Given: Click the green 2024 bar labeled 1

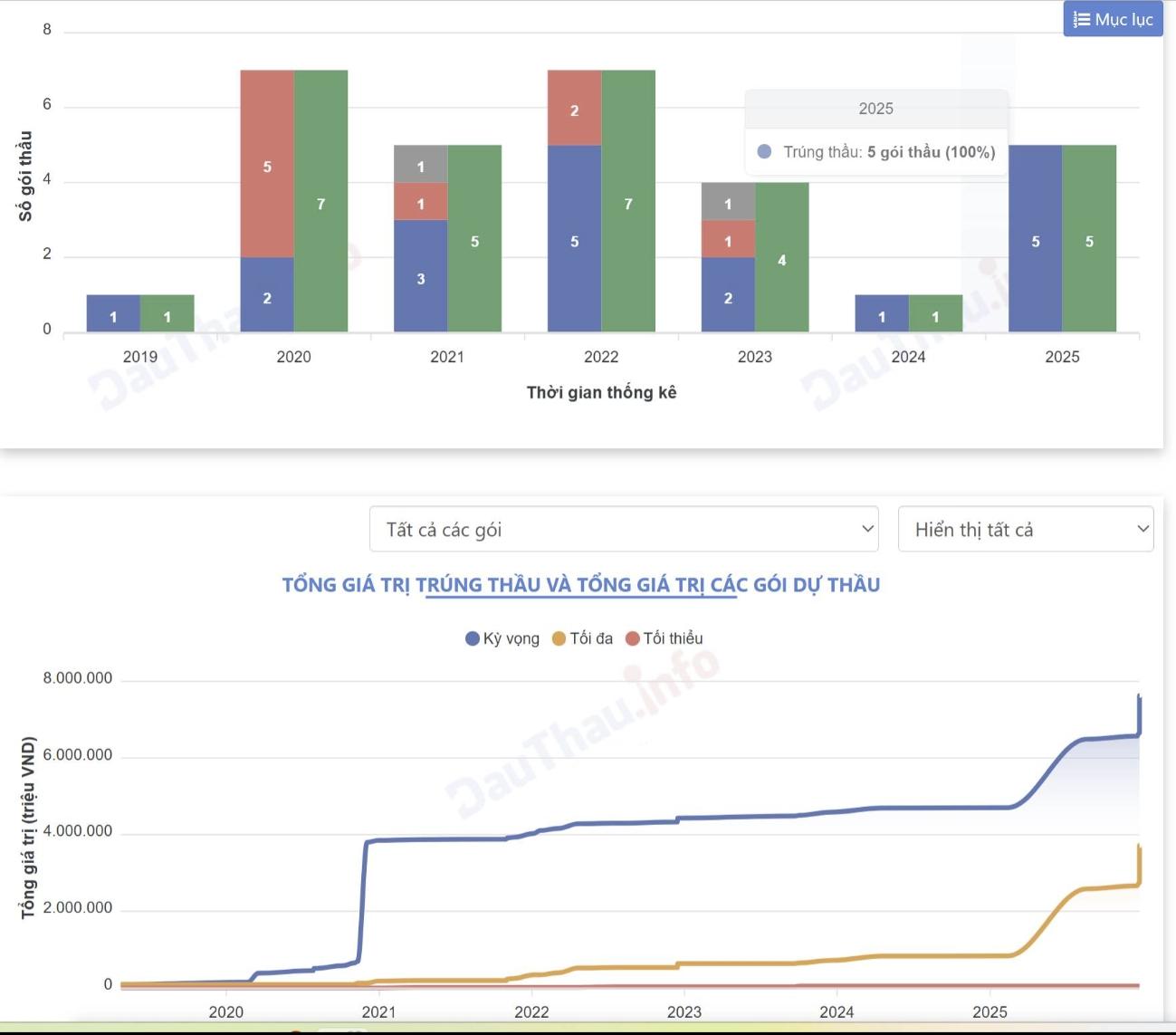Looking at the screenshot, I should click(935, 313).
